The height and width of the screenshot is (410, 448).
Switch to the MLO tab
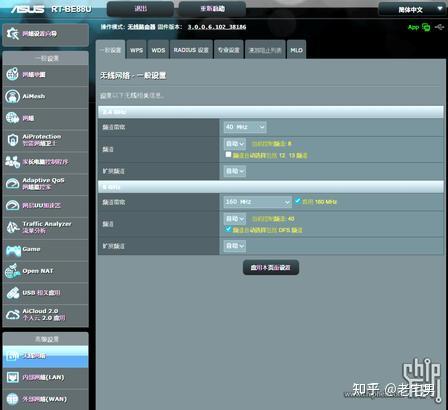(x=296, y=50)
